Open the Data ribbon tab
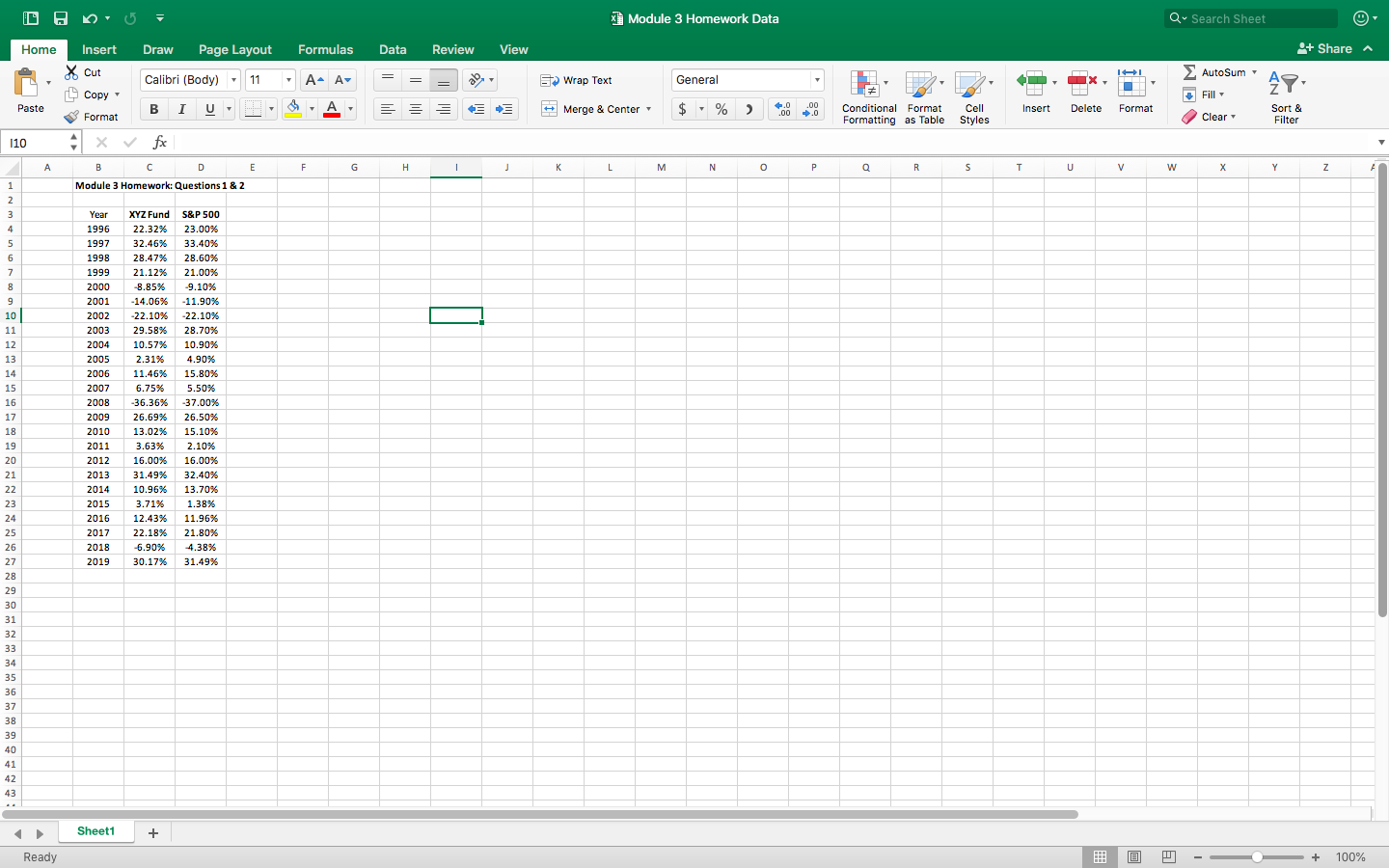This screenshot has height=868, width=1389. 393,49
